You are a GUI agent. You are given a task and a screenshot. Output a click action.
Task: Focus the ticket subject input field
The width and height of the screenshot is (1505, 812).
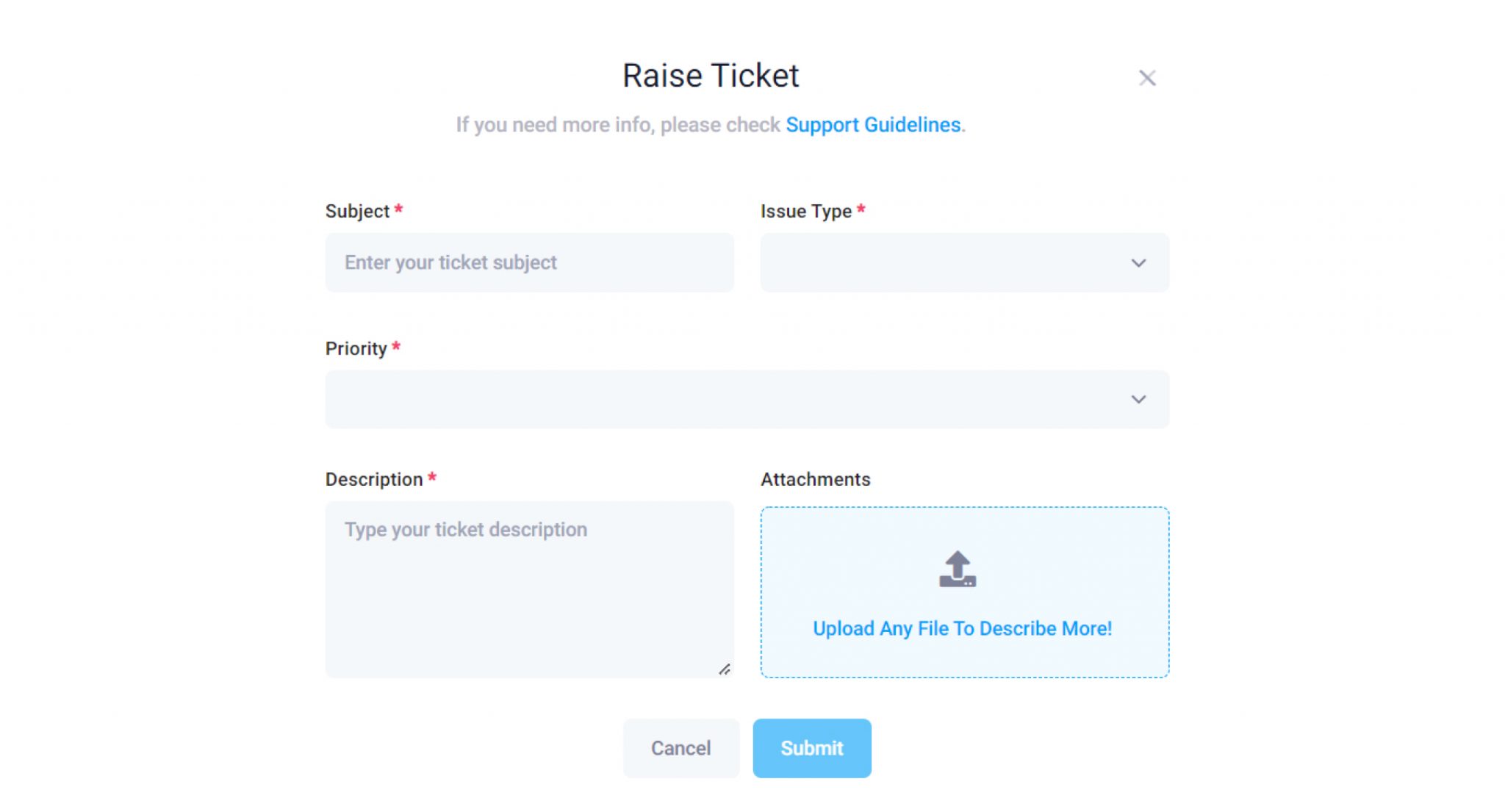pos(529,262)
